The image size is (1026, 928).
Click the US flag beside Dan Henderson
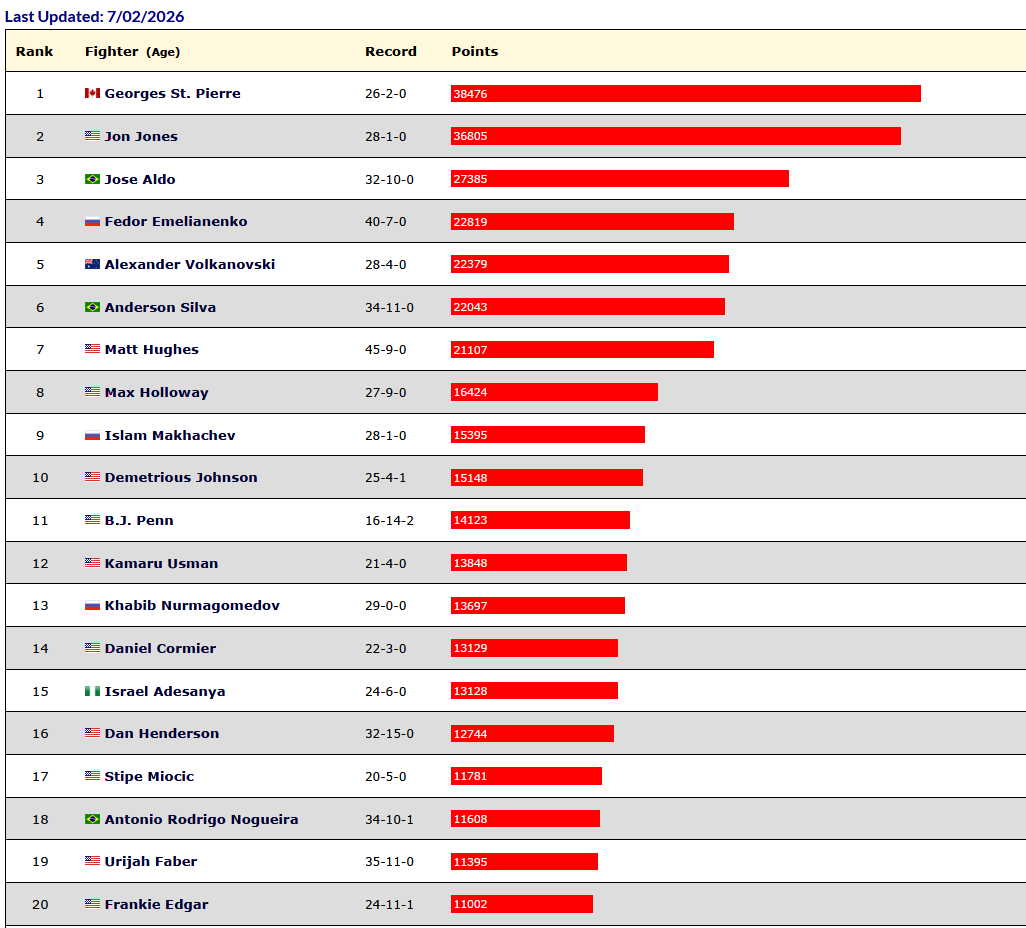(92, 733)
